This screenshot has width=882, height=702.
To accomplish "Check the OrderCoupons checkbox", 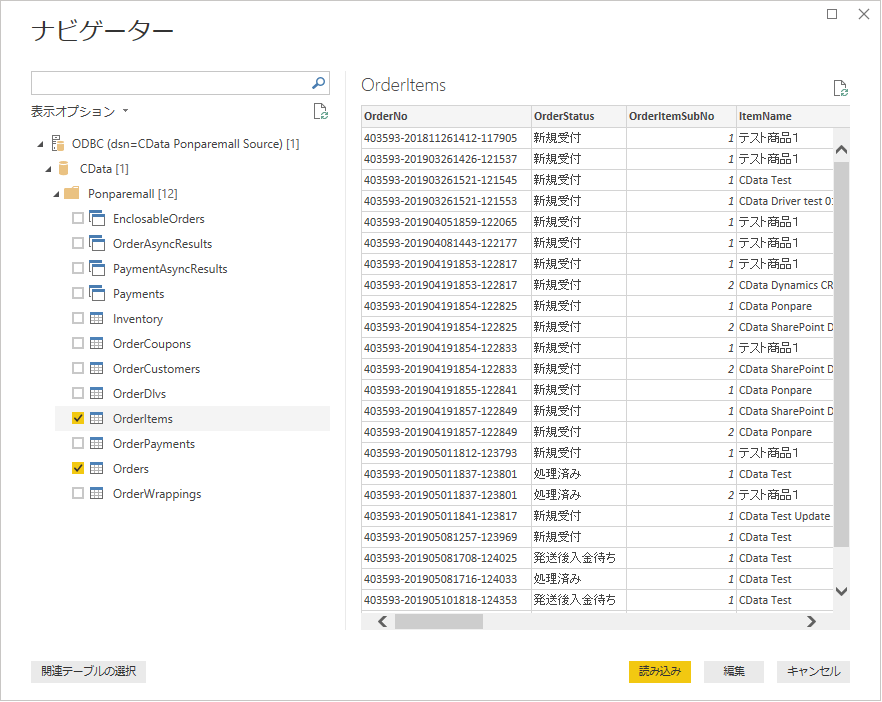I will [78, 344].
